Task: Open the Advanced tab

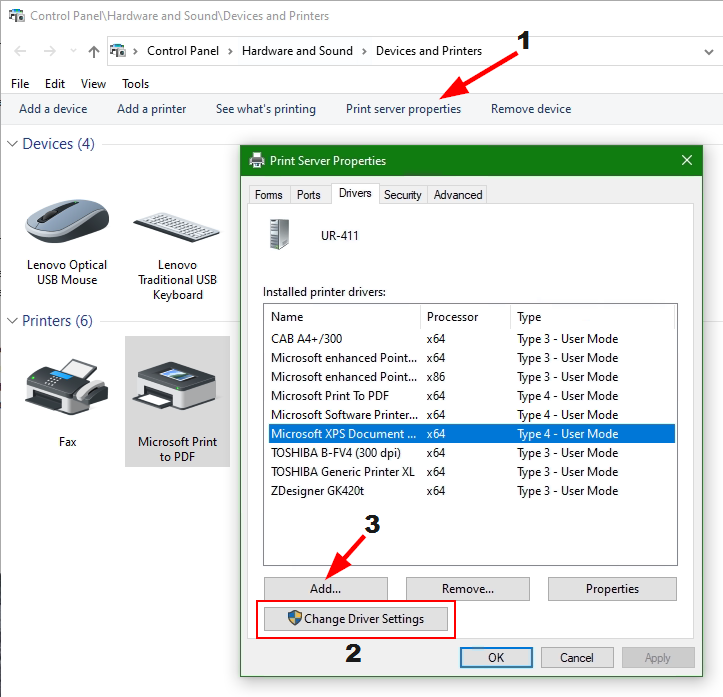Action: click(458, 195)
